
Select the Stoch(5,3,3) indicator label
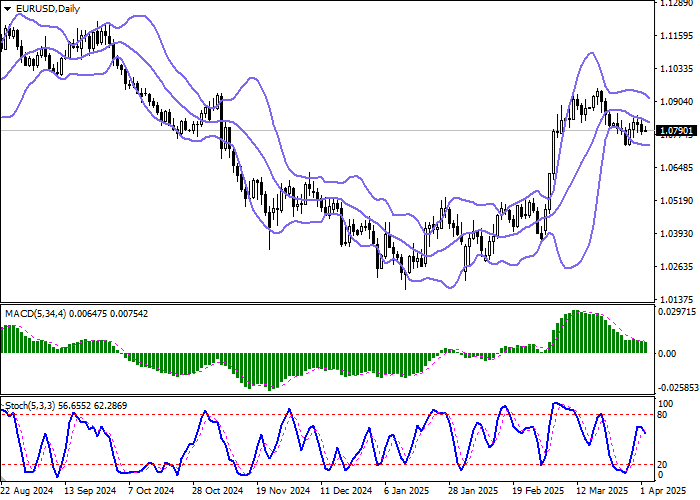(x=30, y=406)
